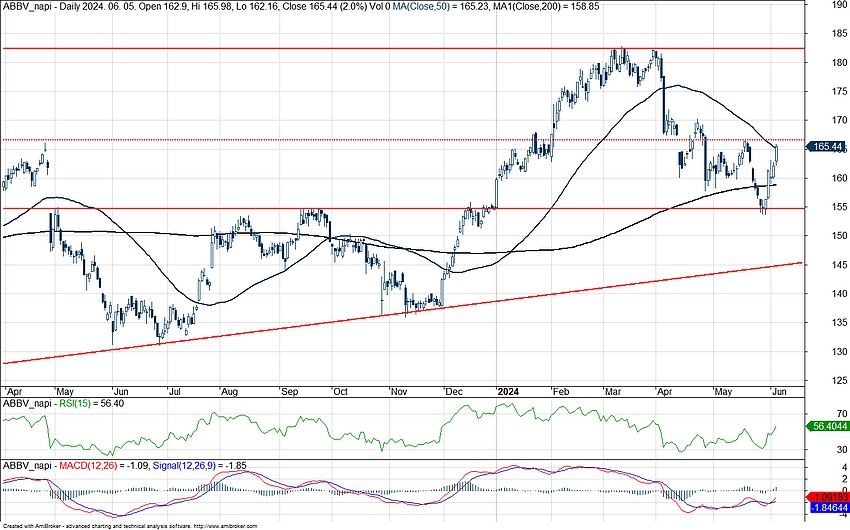Click the 145 price axis label
The height and width of the screenshot is (530, 850).
pos(826,265)
